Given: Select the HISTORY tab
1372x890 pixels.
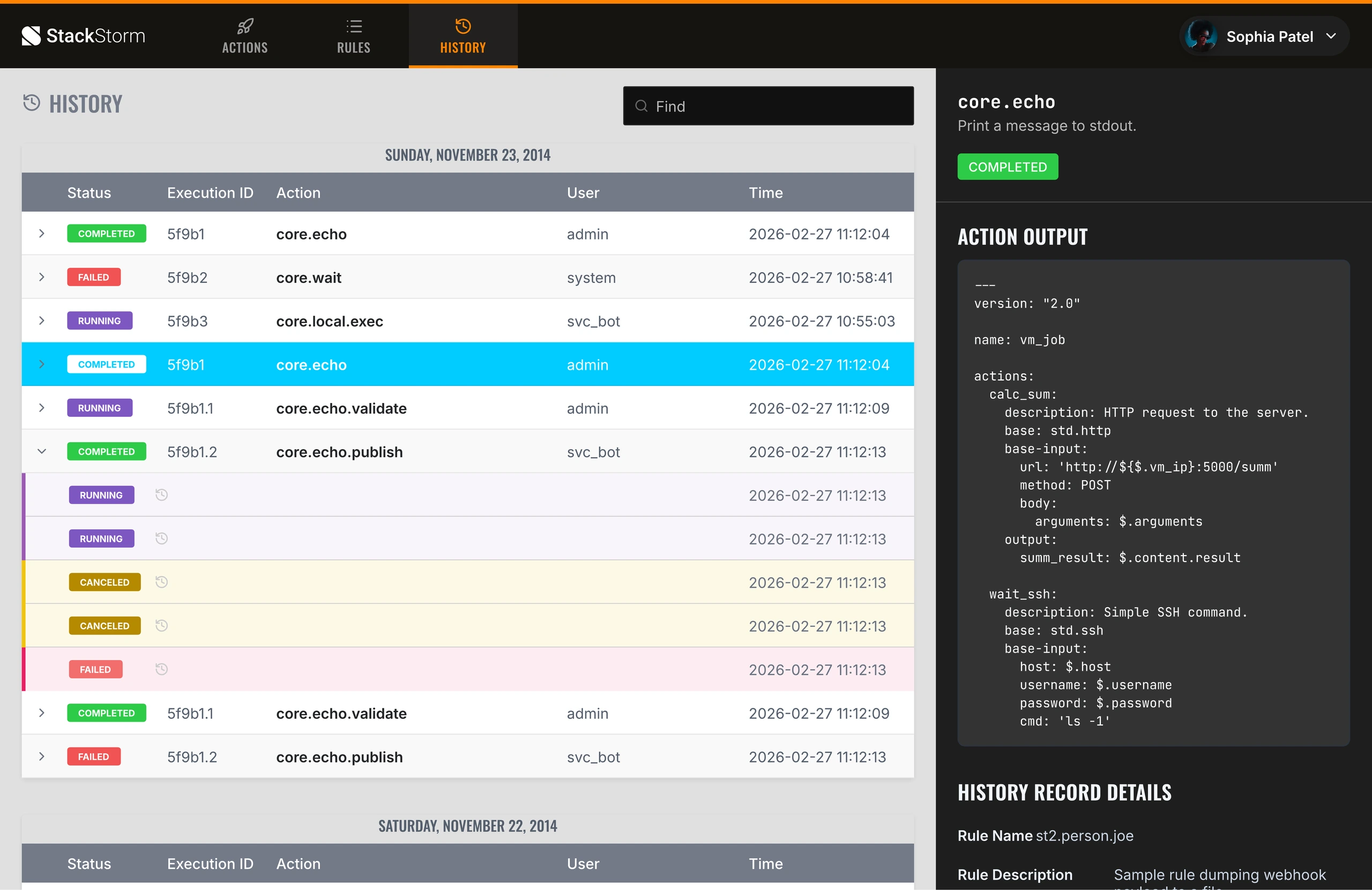Looking at the screenshot, I should point(463,36).
